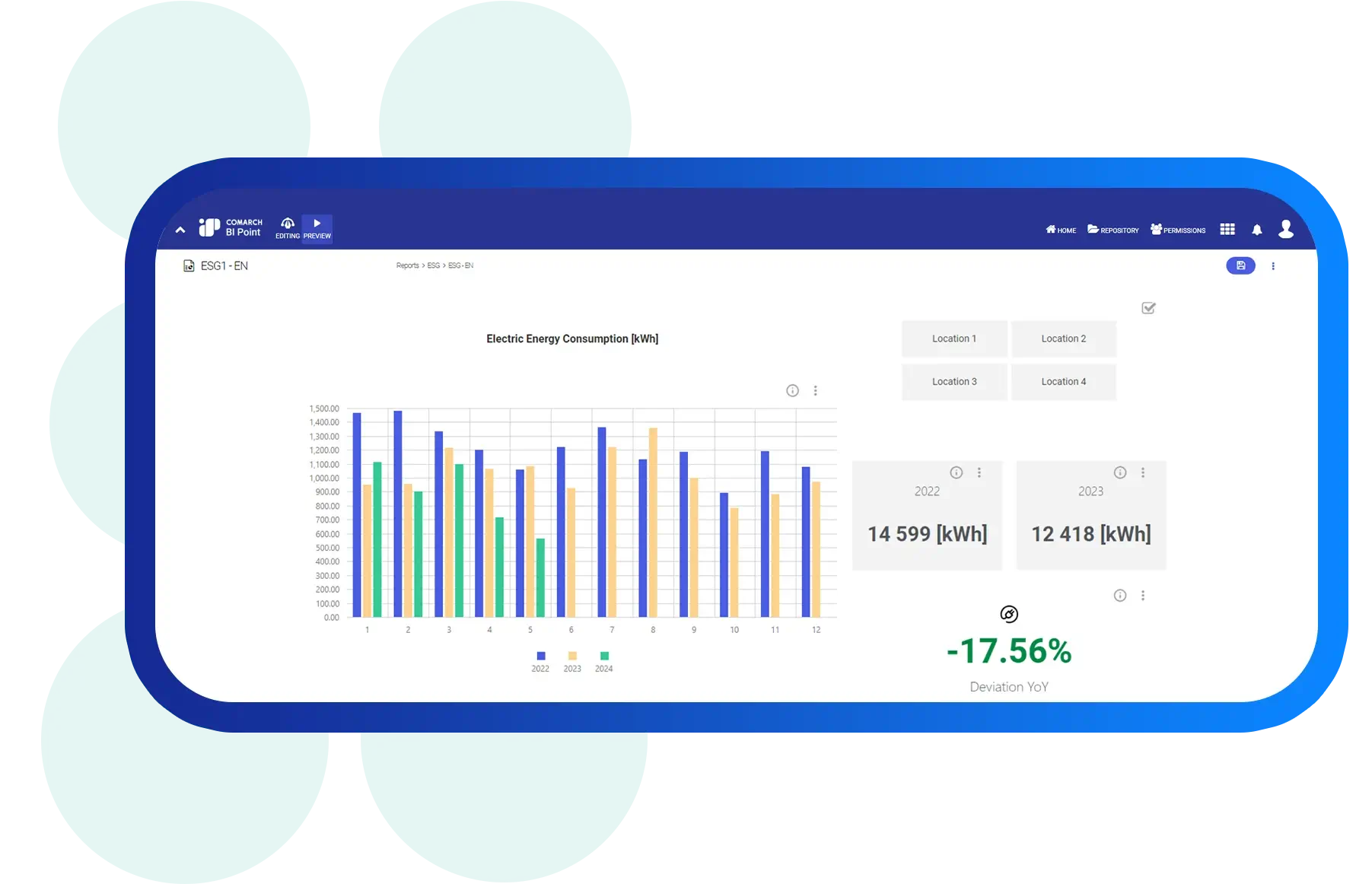The width and height of the screenshot is (1372, 884).
Task: Click the notification bell icon
Action: click(1256, 230)
